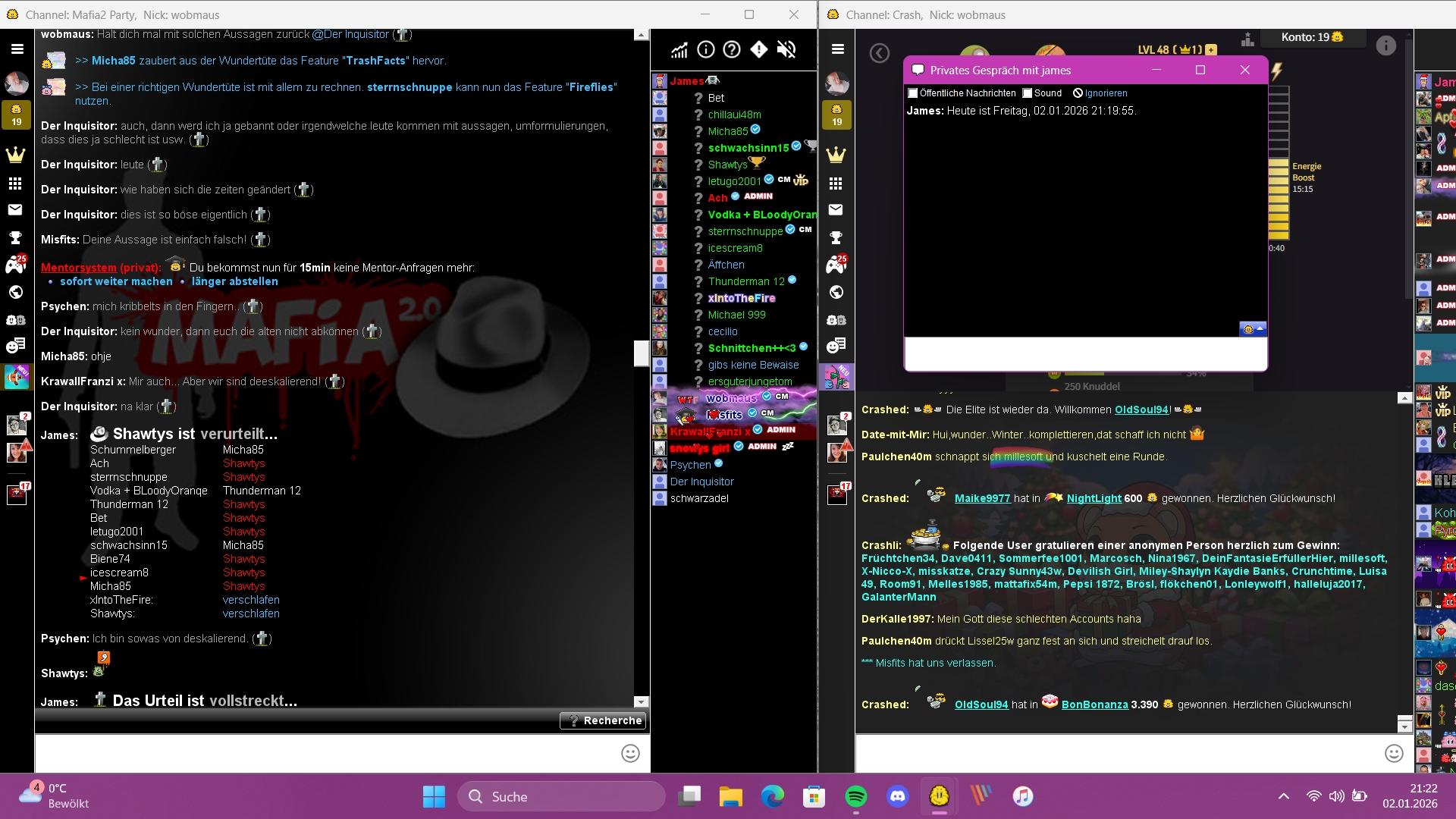Enable the Sound checkbox in private chat
Image resolution: width=1456 pixels, height=819 pixels.
point(1028,93)
